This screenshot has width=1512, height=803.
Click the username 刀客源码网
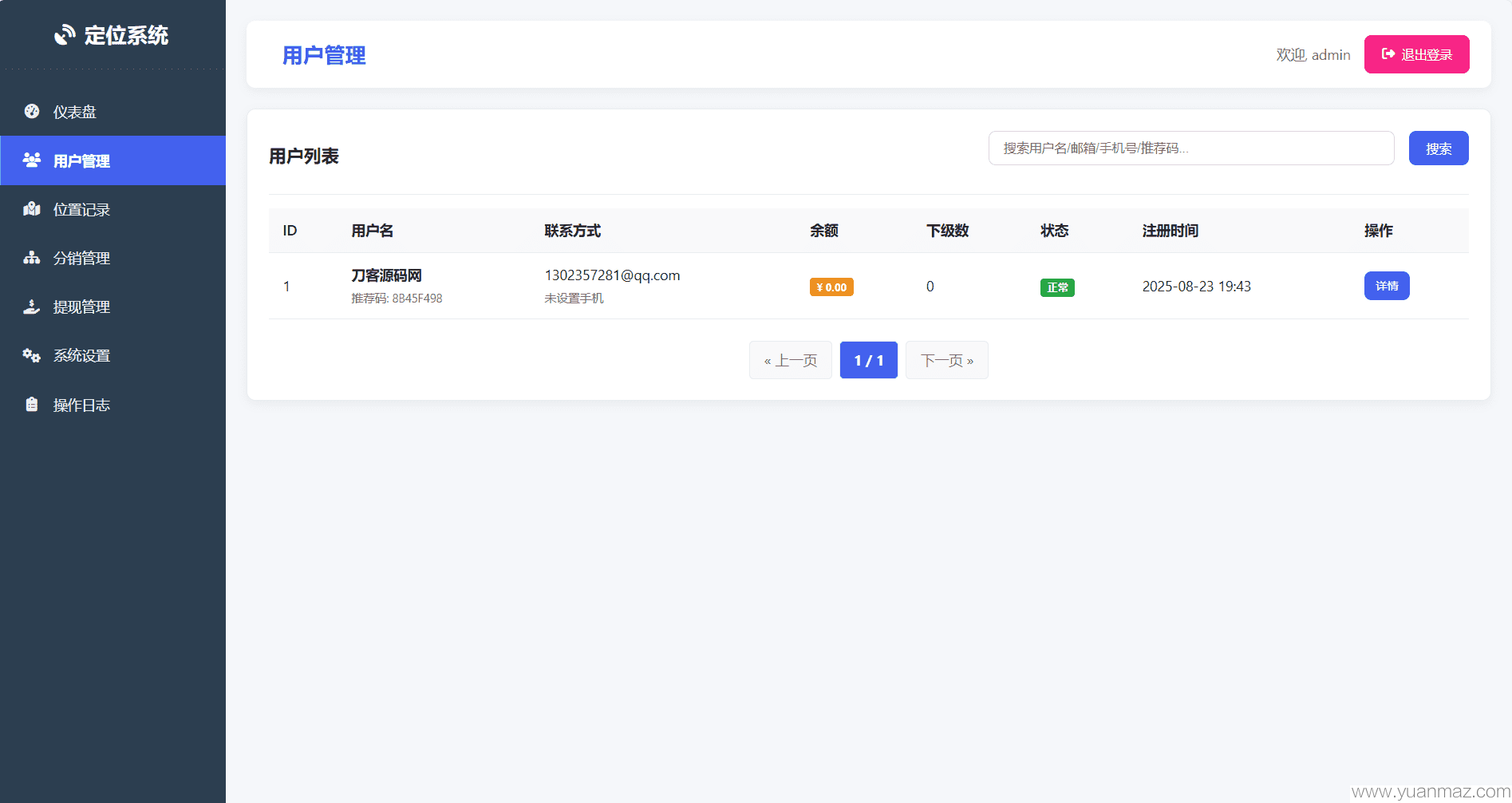(386, 275)
